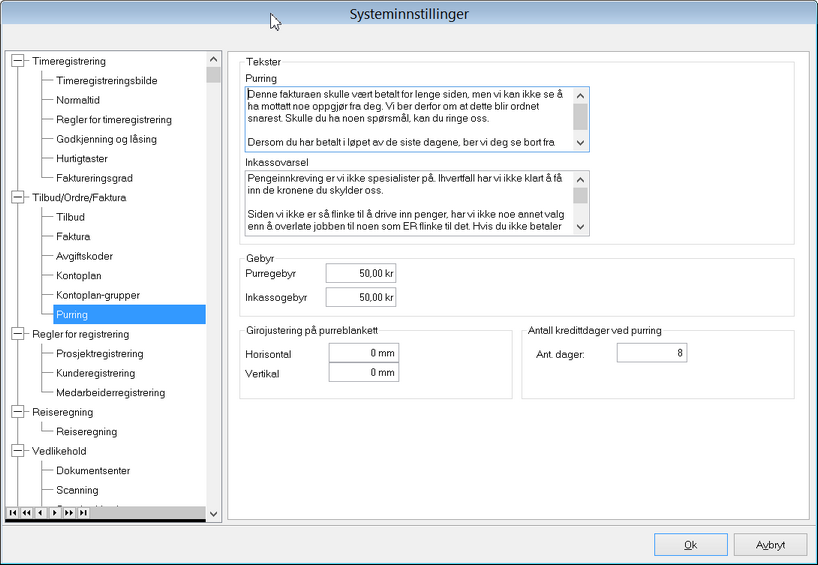
Task: Select Faktureringsgrad item
Action: 94,178
